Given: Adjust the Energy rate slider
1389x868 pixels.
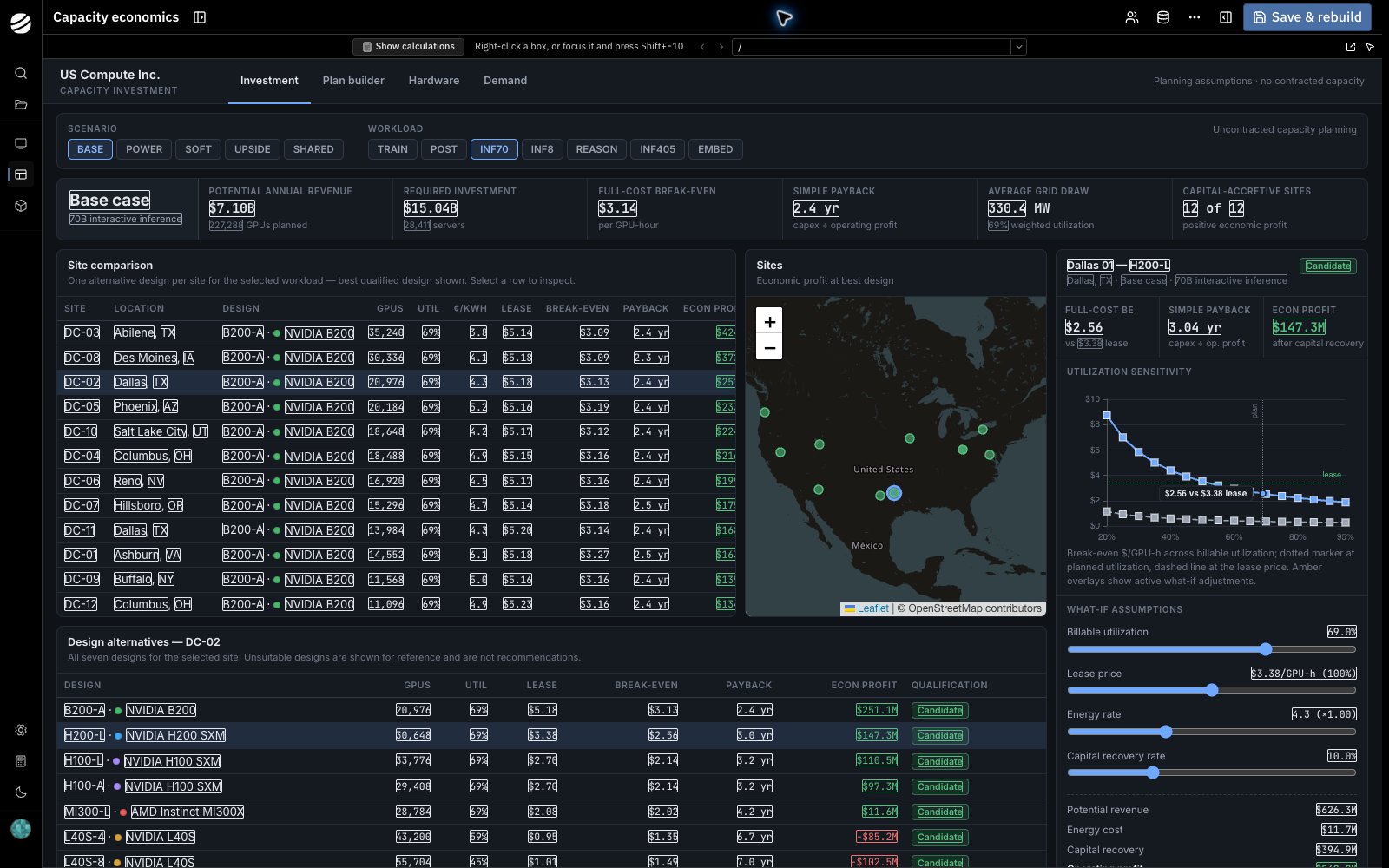Looking at the screenshot, I should click(x=1211, y=732).
